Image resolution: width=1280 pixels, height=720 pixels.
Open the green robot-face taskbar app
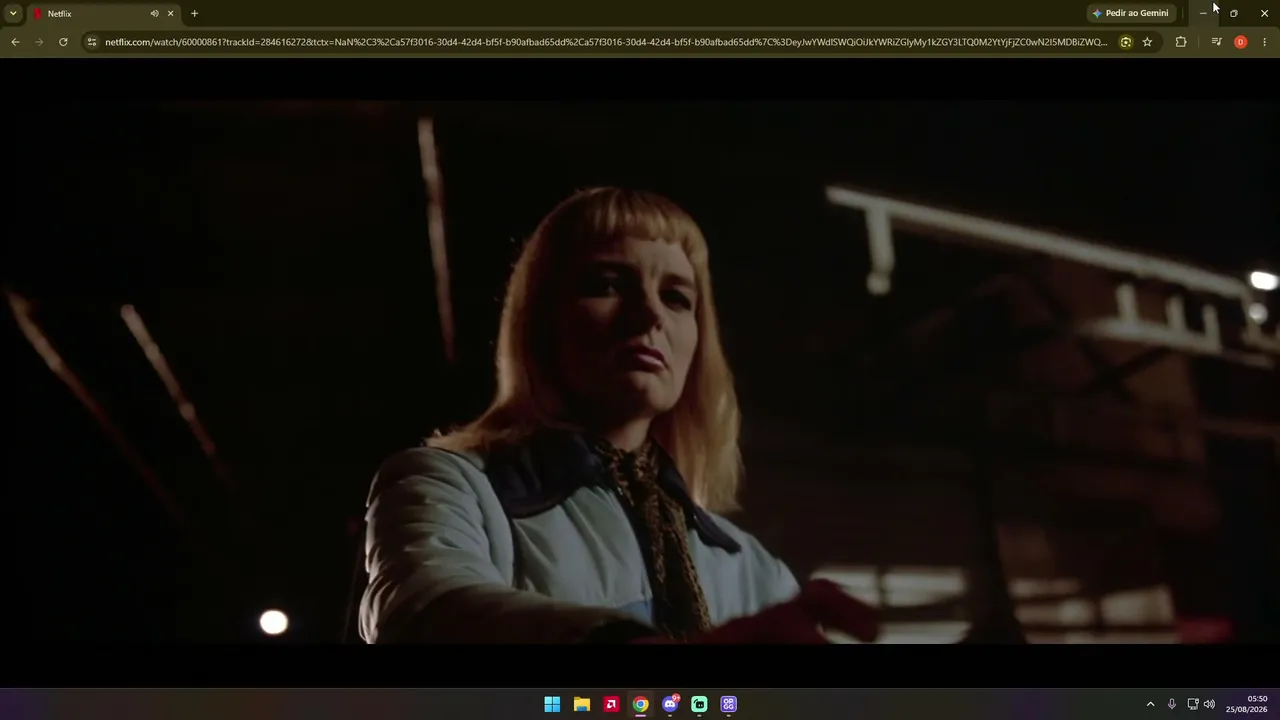[699, 704]
